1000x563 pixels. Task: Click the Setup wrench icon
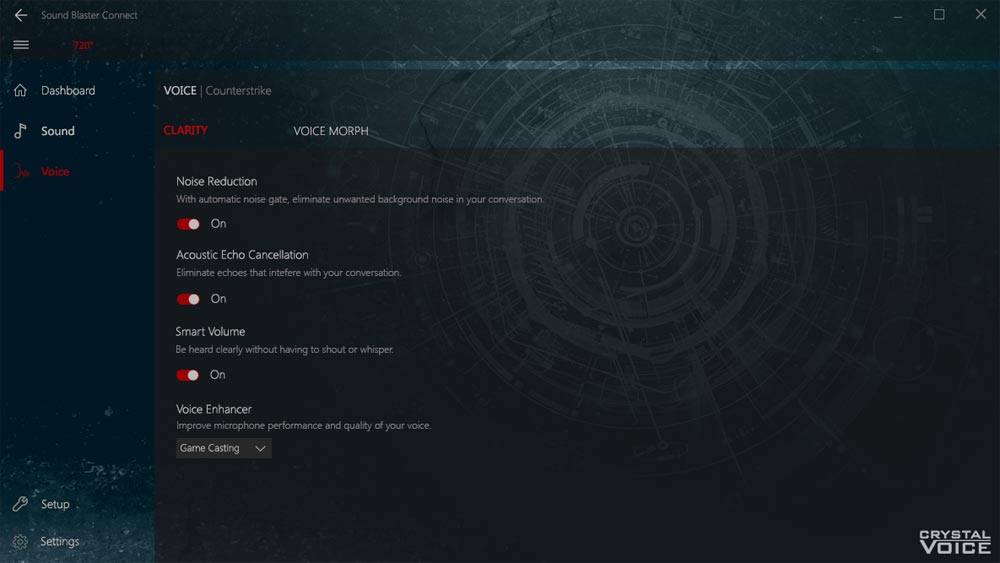point(20,504)
